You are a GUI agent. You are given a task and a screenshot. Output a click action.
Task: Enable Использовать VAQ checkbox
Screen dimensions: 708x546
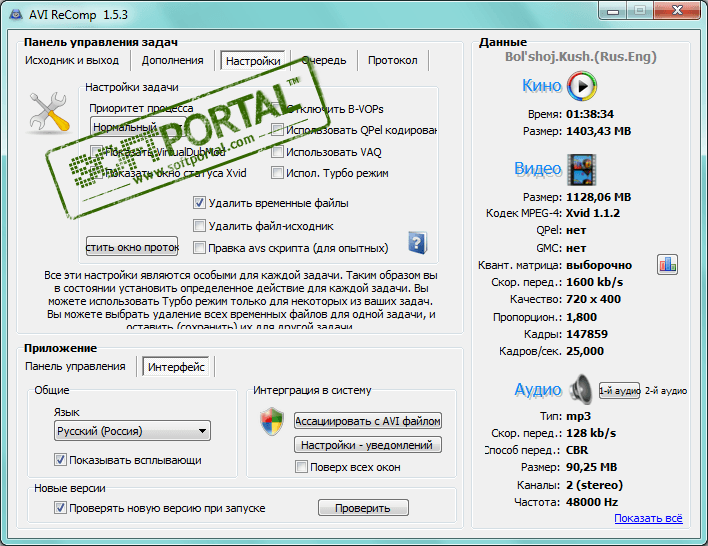[x=277, y=152]
